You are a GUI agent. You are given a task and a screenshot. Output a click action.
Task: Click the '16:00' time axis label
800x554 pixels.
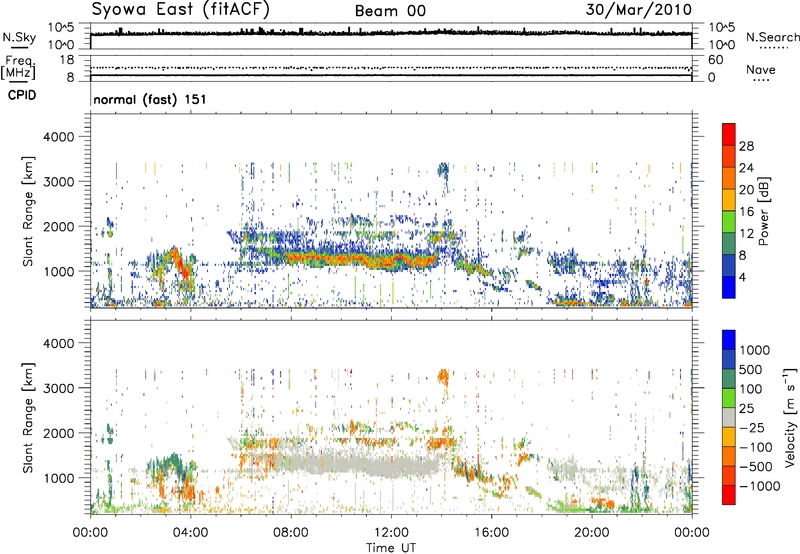pos(491,533)
